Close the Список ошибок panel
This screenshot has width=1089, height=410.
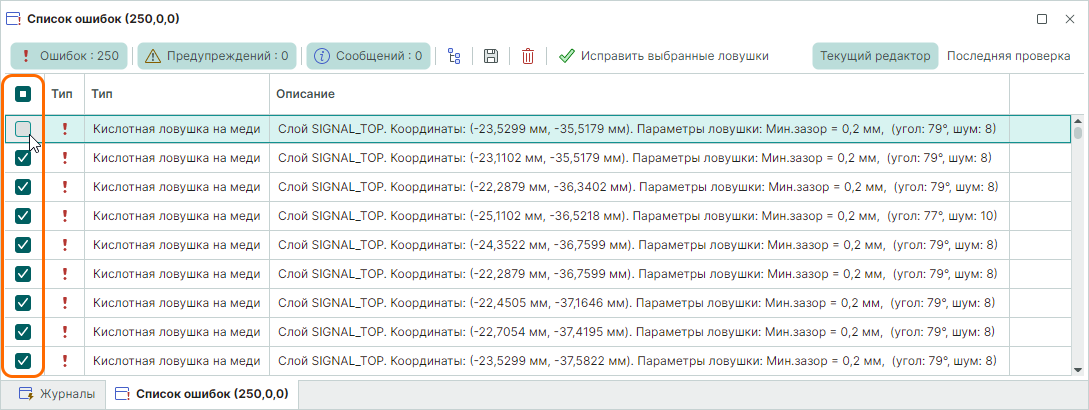pos(1070,19)
